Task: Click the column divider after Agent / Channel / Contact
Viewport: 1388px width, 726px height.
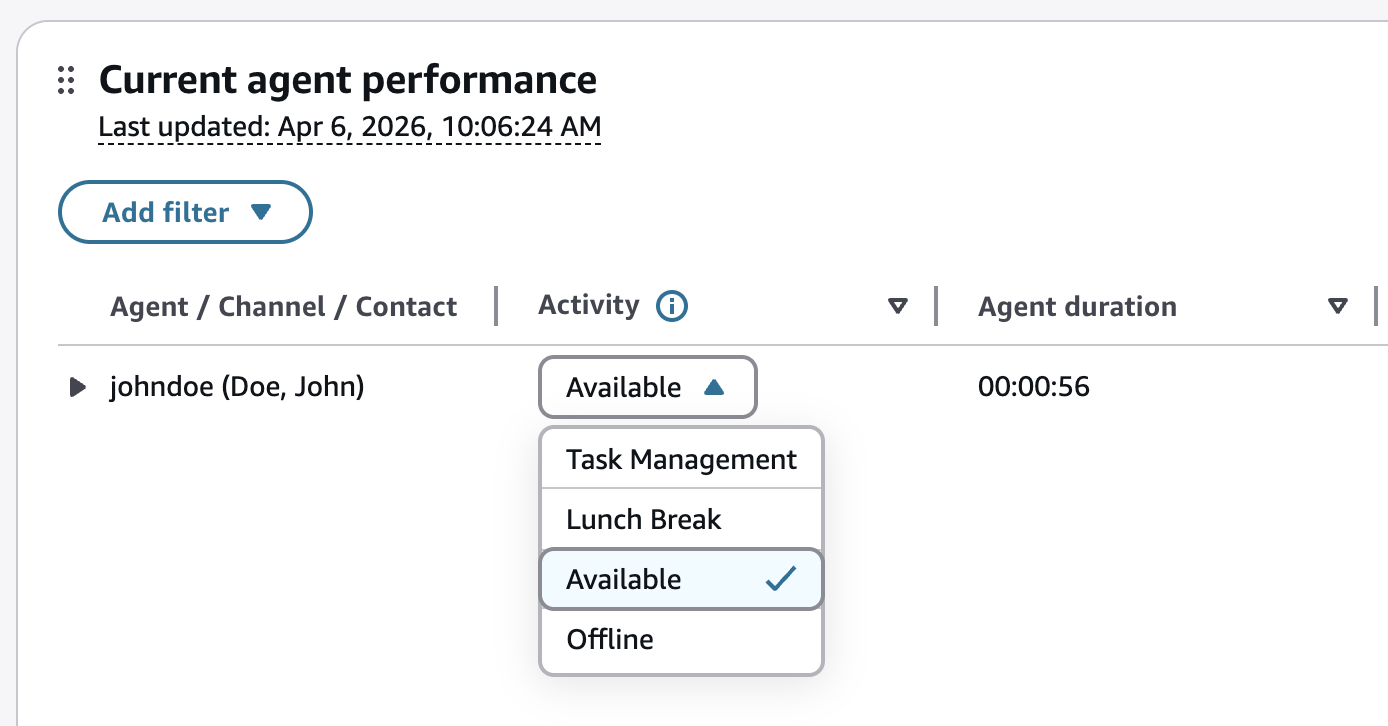Action: coord(496,306)
